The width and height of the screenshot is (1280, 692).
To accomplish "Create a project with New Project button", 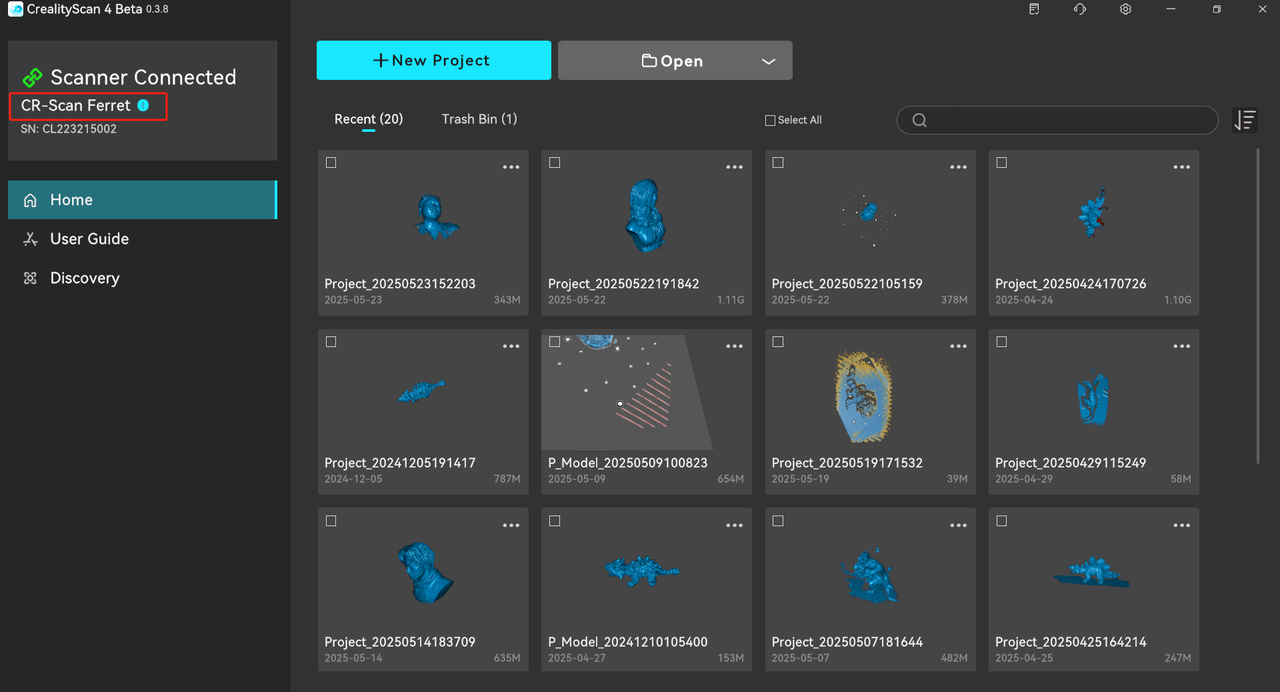I will tap(434, 60).
